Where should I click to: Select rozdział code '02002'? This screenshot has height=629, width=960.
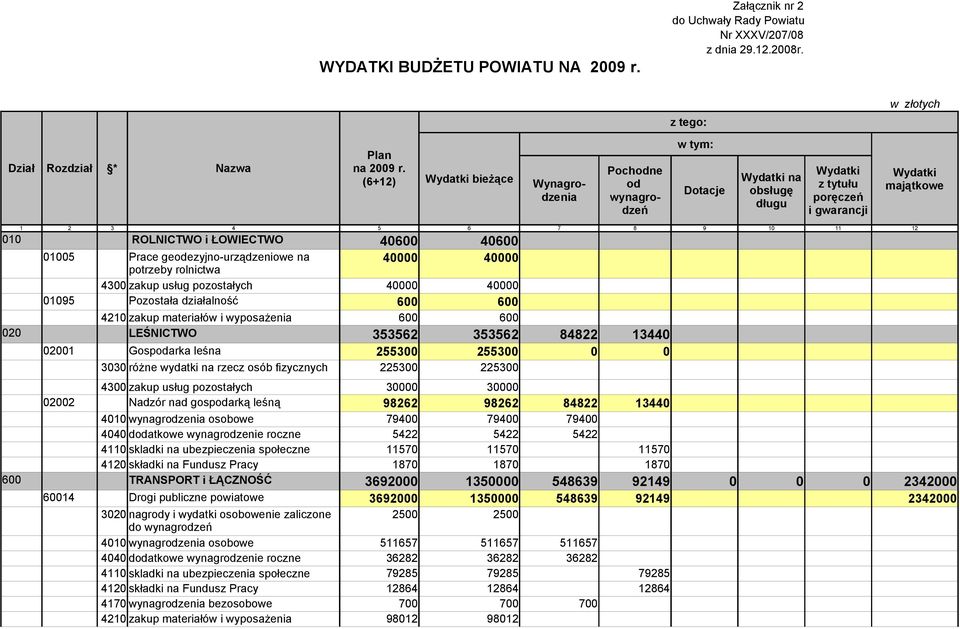click(59, 402)
